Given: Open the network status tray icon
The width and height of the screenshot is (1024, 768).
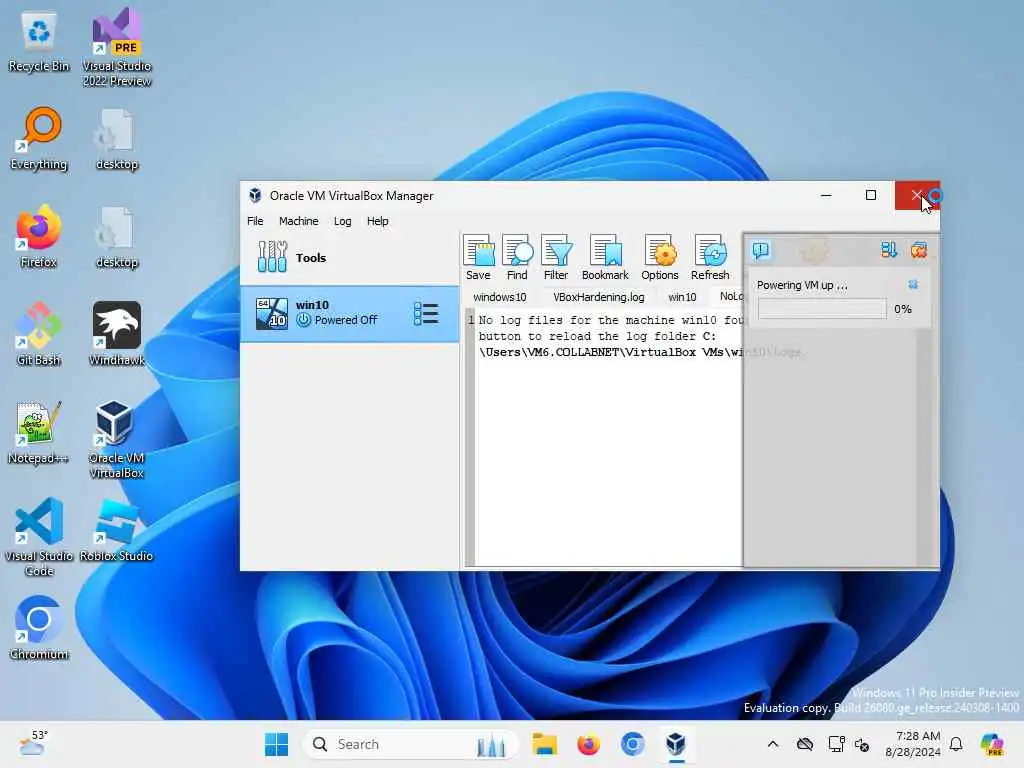Looking at the screenshot, I should pyautogui.click(x=836, y=744).
